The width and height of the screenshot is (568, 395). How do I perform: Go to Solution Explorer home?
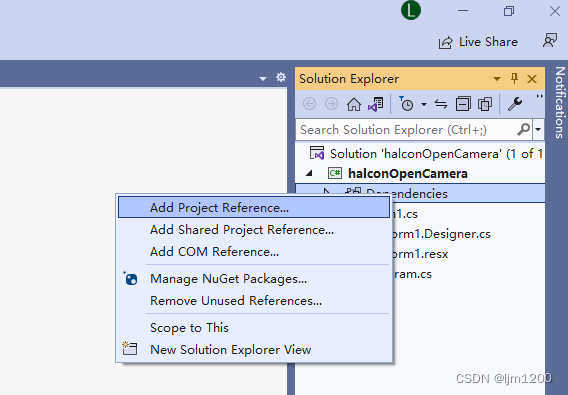point(354,105)
